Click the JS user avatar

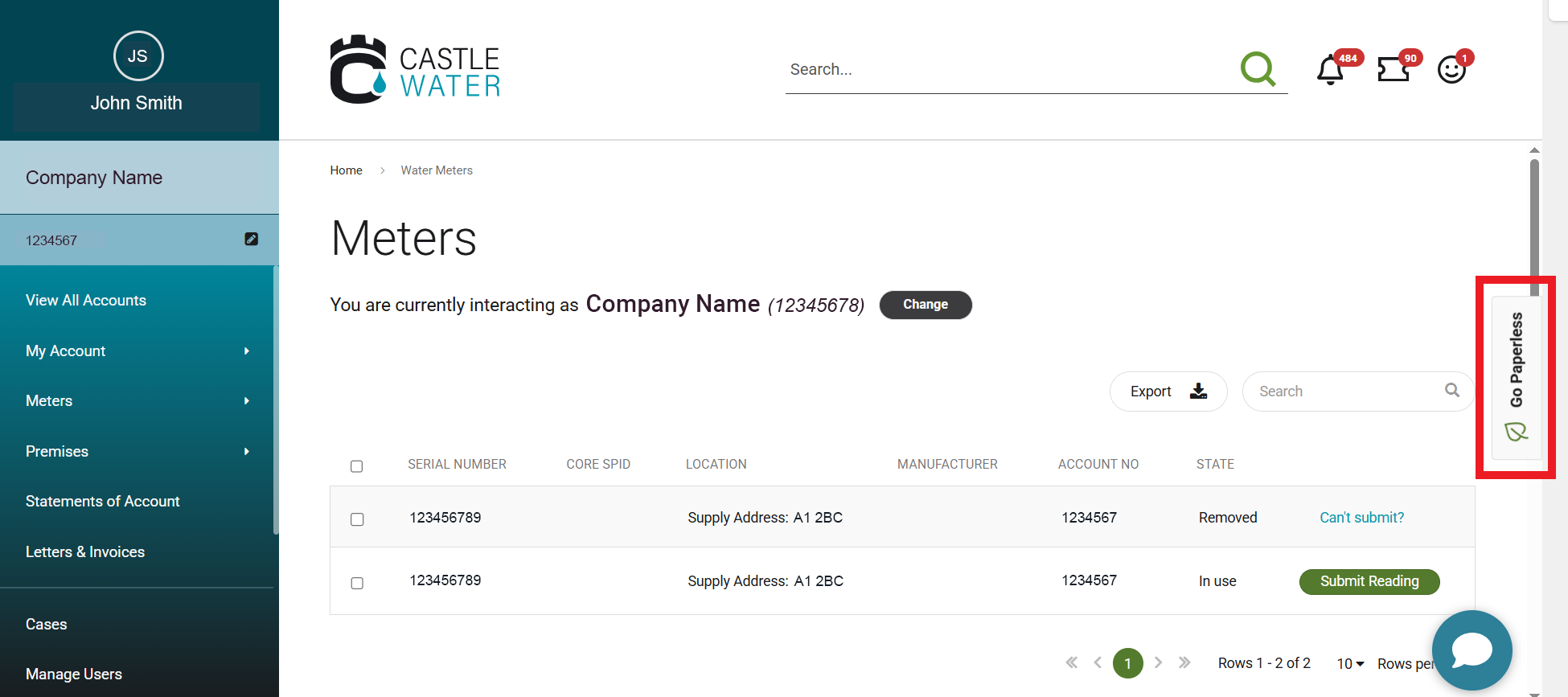click(138, 56)
